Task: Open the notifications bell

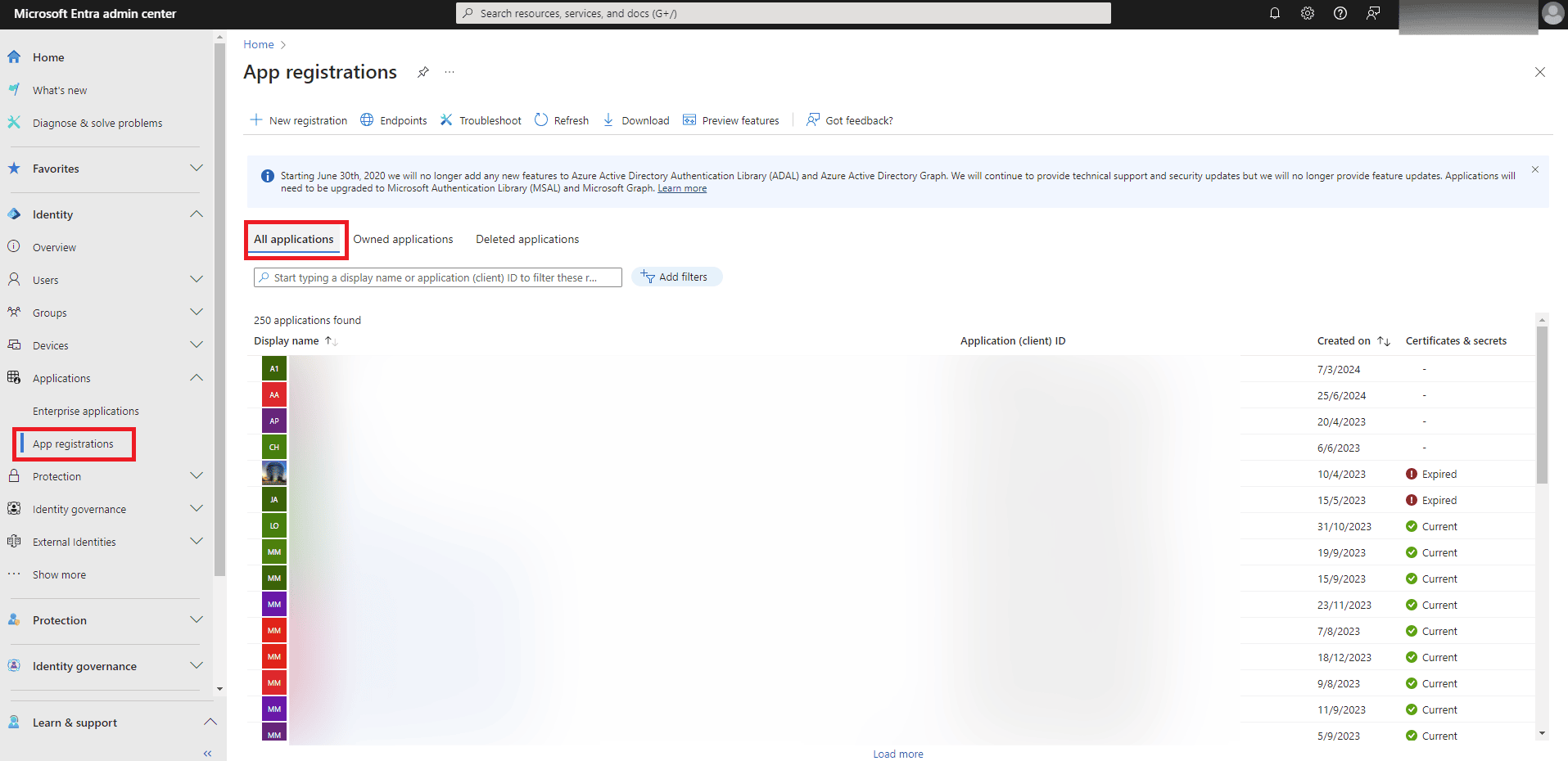Action: pyautogui.click(x=1274, y=13)
